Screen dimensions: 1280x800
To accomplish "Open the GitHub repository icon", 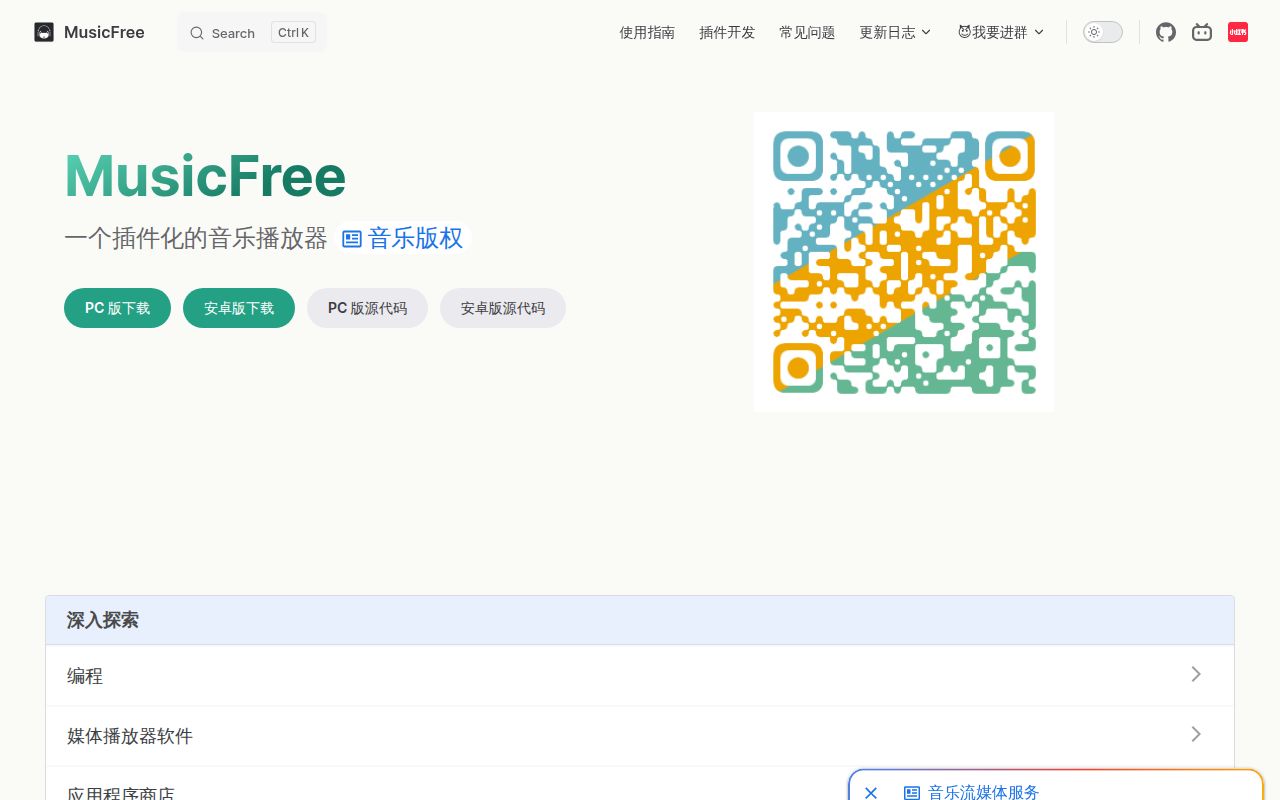I will [1166, 32].
